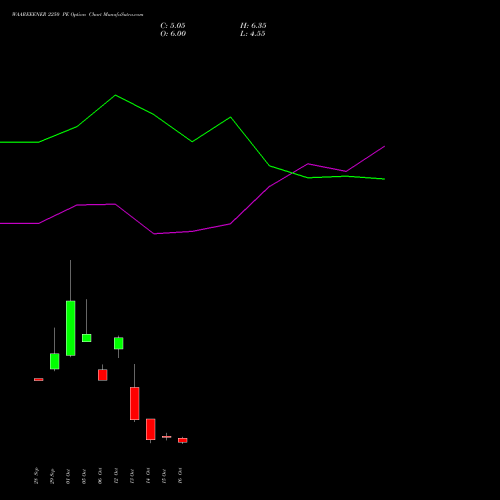Click the tallest green candlestick body
Image resolution: width=500 pixels, height=500 pixels.
point(71,328)
